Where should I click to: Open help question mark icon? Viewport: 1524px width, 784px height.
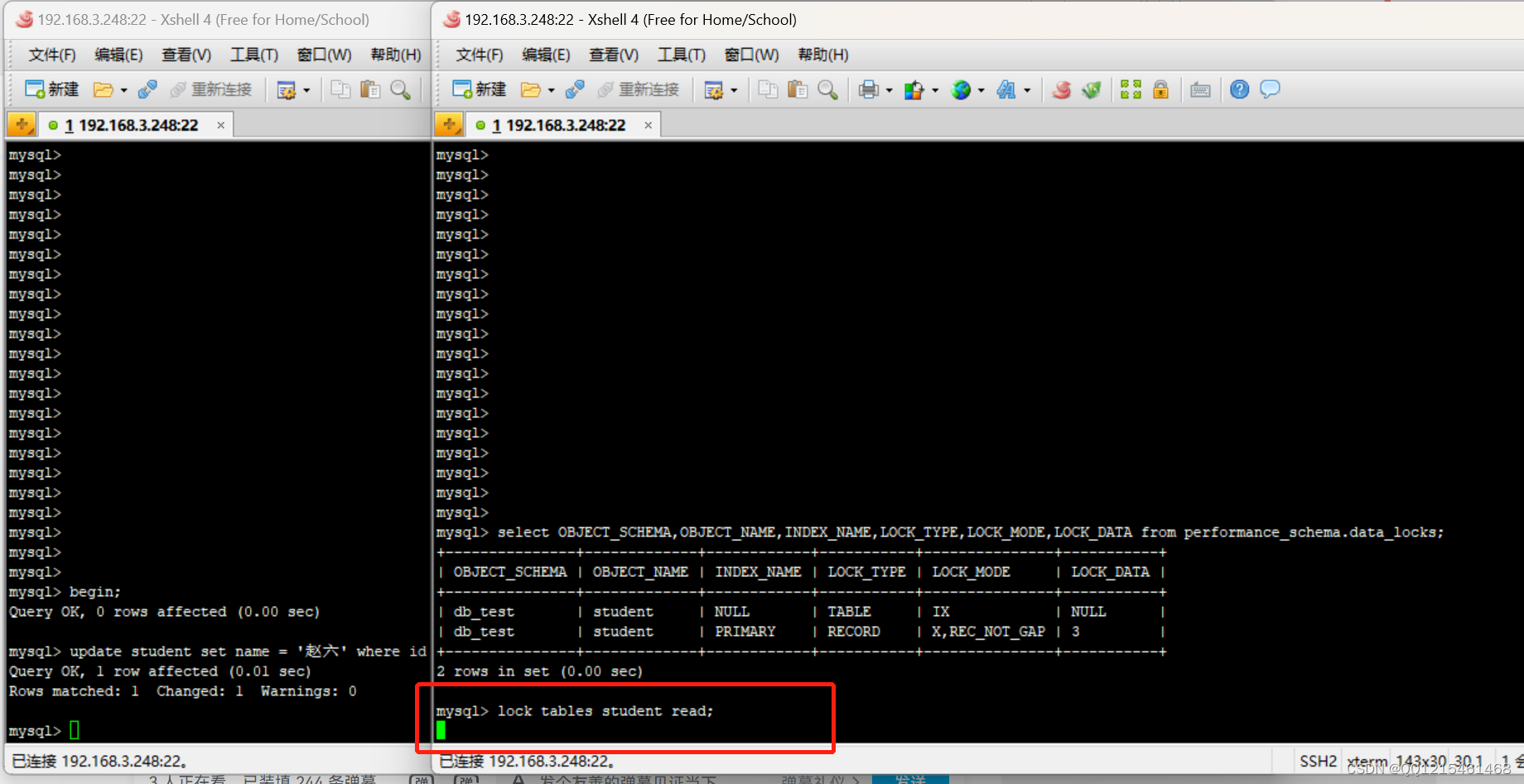1239,89
